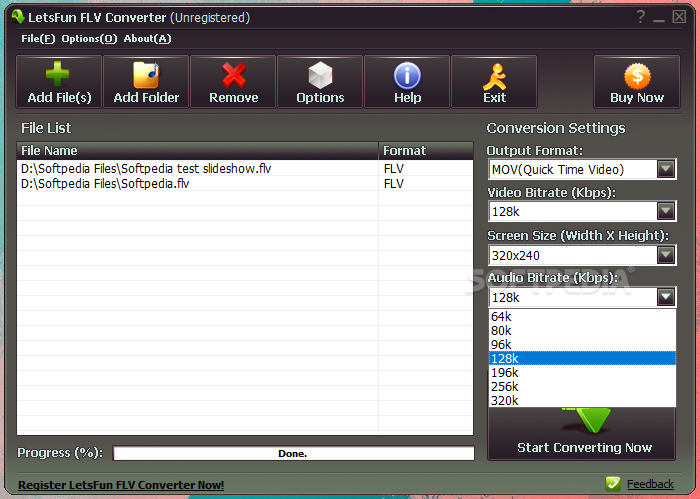
Task: Select D:\Softpedia Files\Softpedia.flv row
Action: pyautogui.click(x=245, y=183)
